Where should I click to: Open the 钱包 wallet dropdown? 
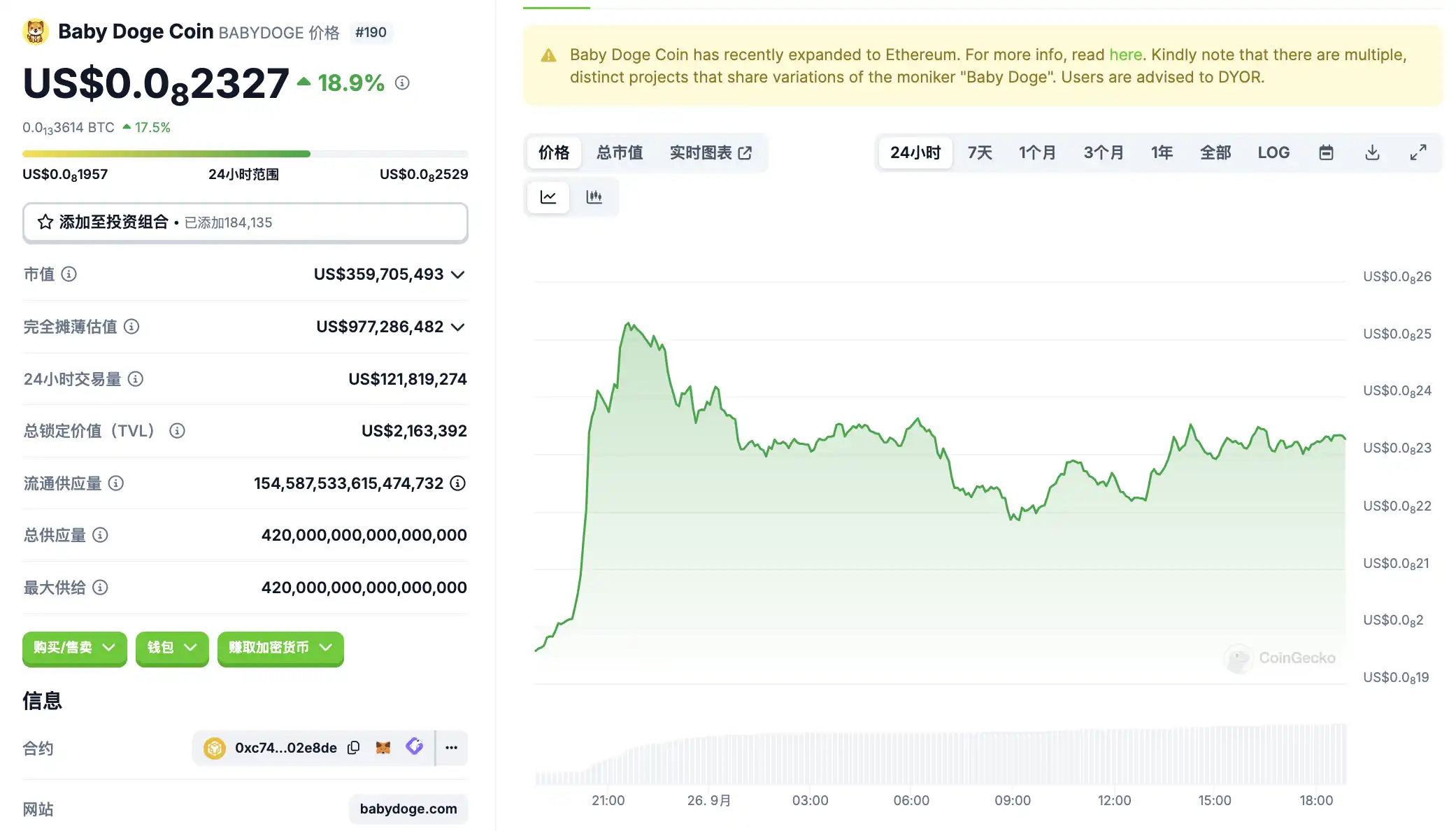172,648
